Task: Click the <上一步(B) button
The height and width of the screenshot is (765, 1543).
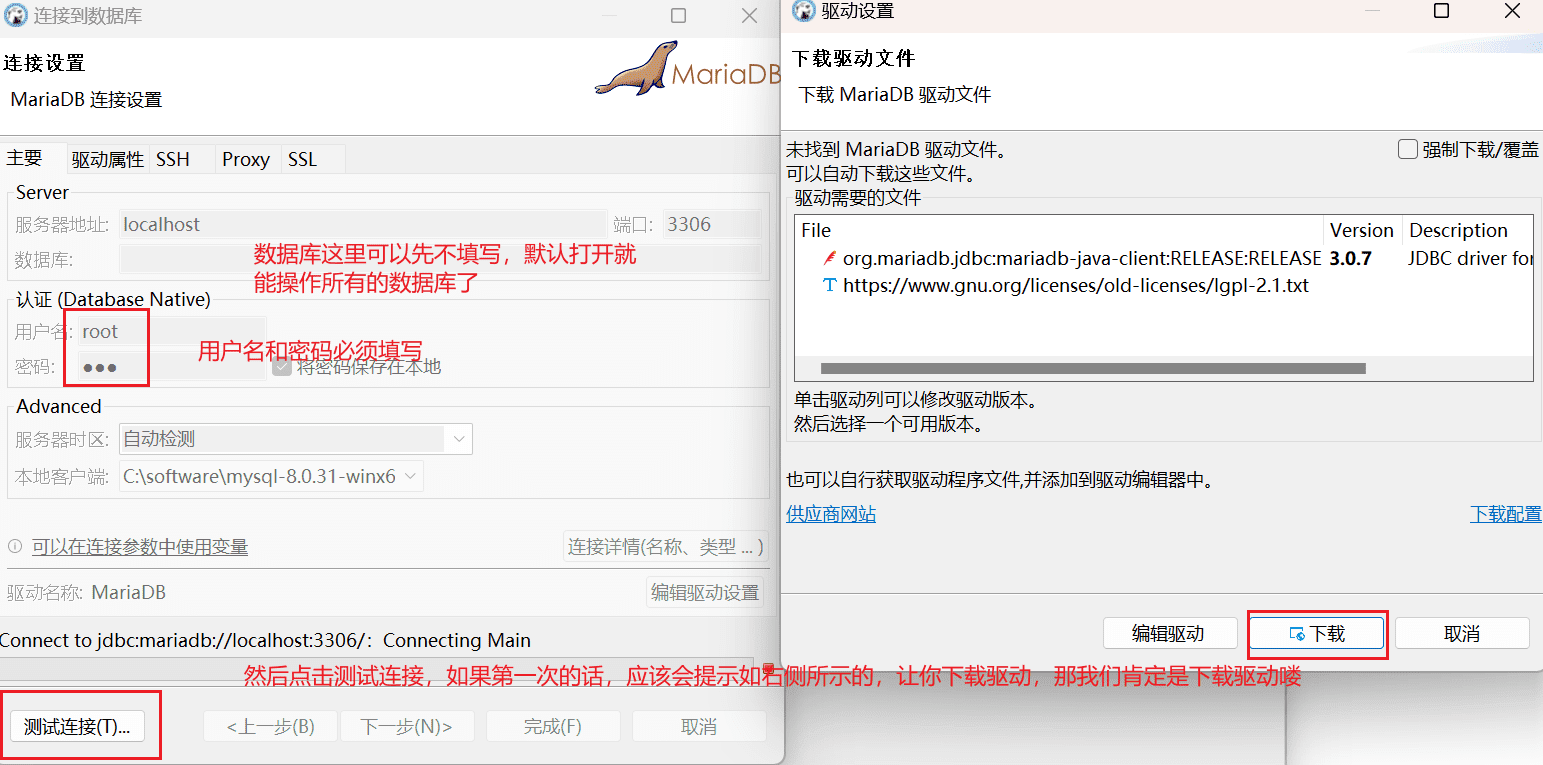Action: tap(270, 727)
